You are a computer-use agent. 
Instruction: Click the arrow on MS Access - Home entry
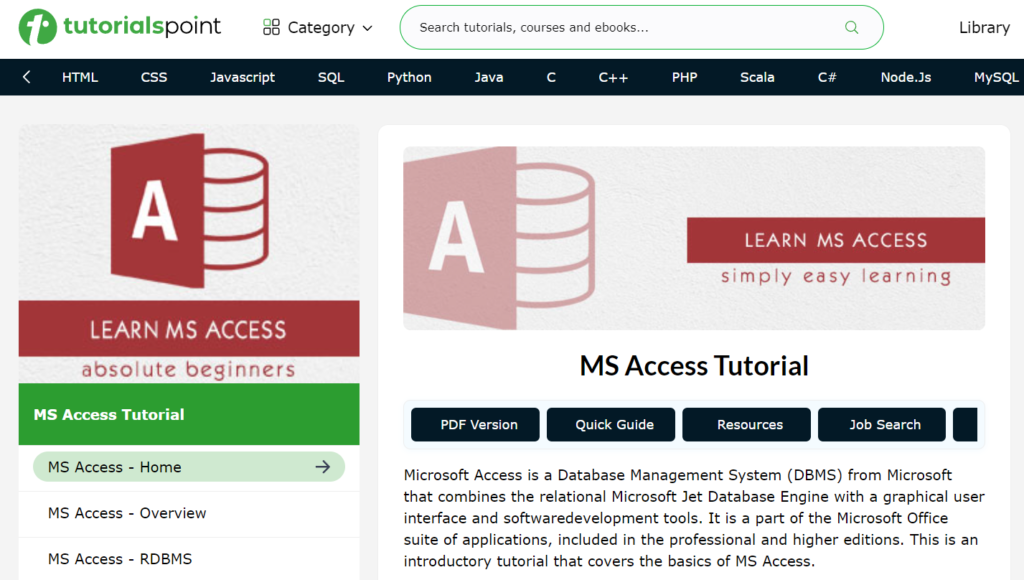coord(322,466)
